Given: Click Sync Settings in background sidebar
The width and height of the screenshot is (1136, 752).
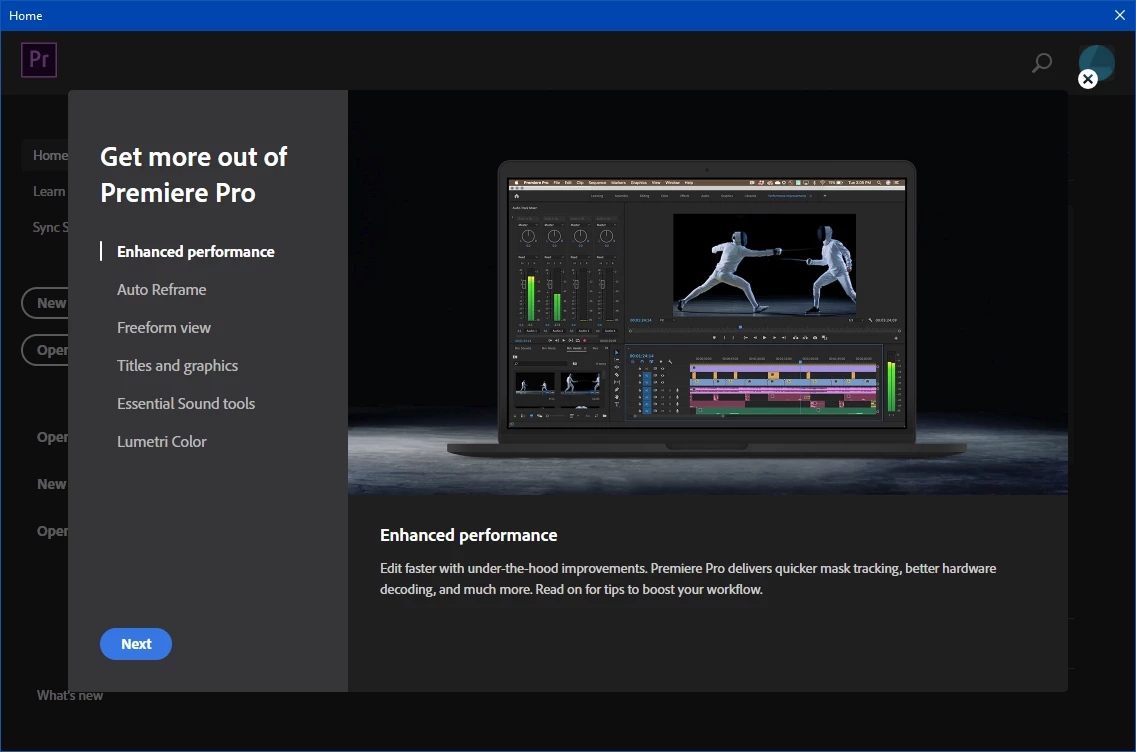Looking at the screenshot, I should (x=50, y=227).
